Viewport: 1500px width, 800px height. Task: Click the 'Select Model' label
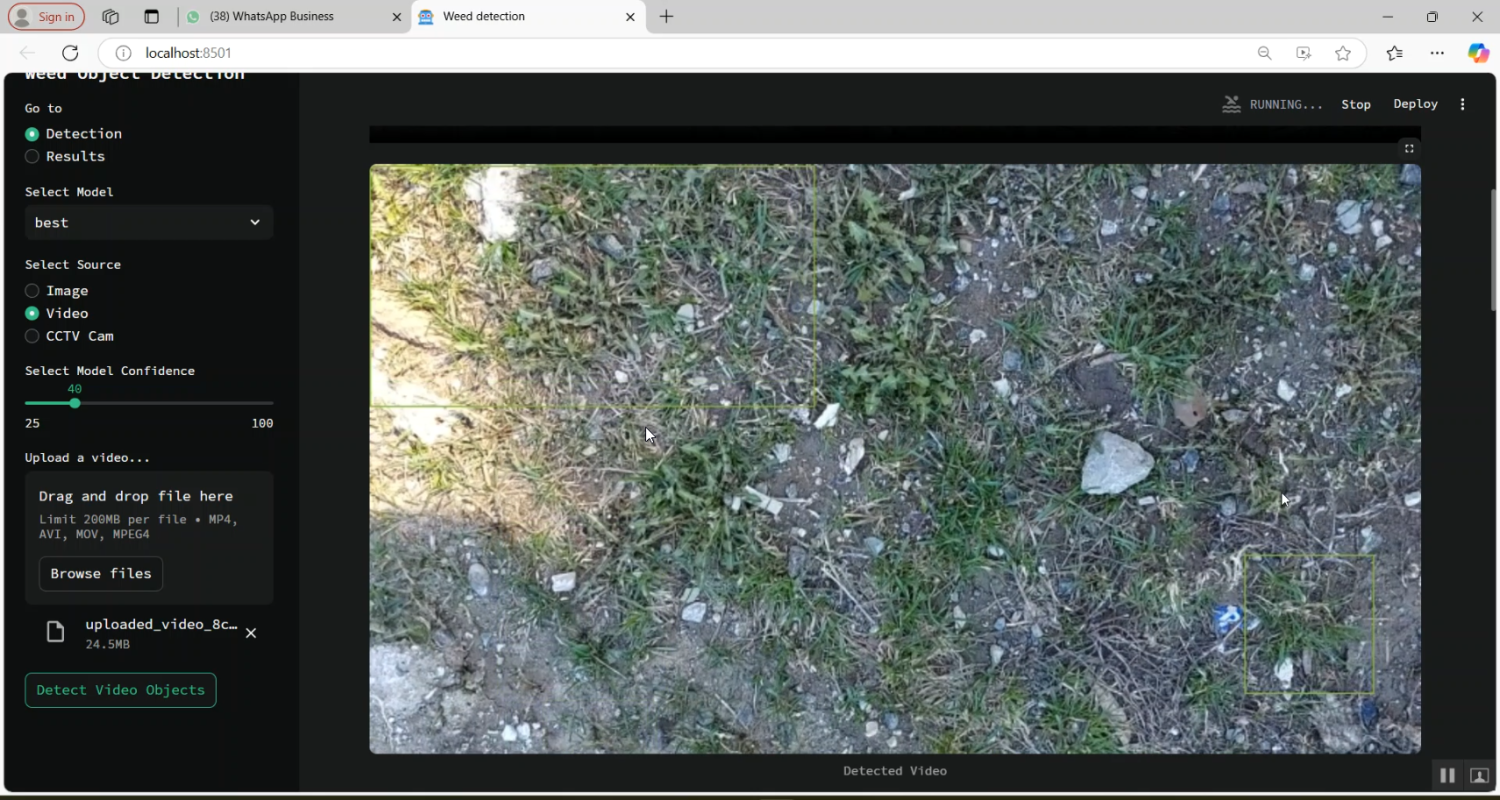click(x=69, y=192)
